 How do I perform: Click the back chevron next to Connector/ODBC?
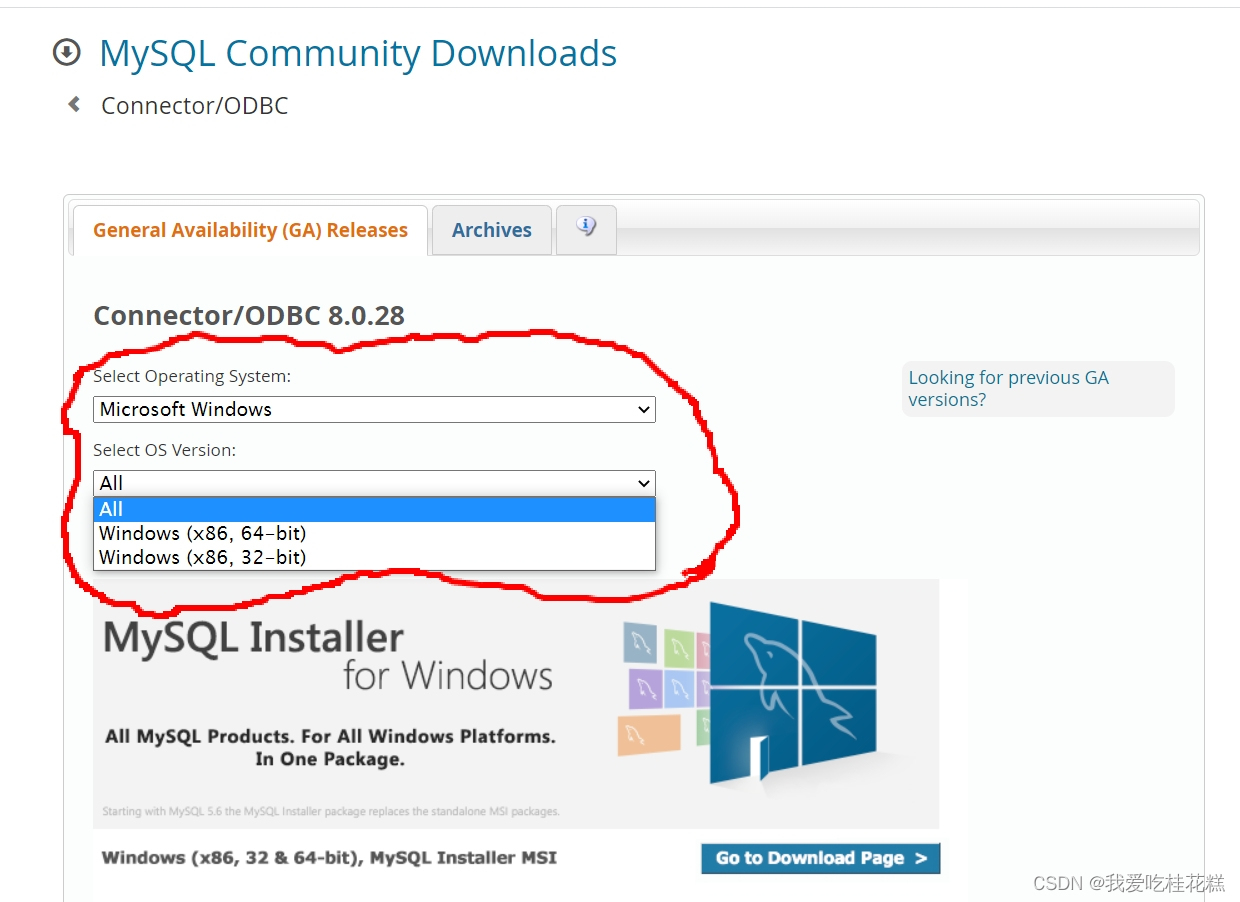(x=73, y=104)
